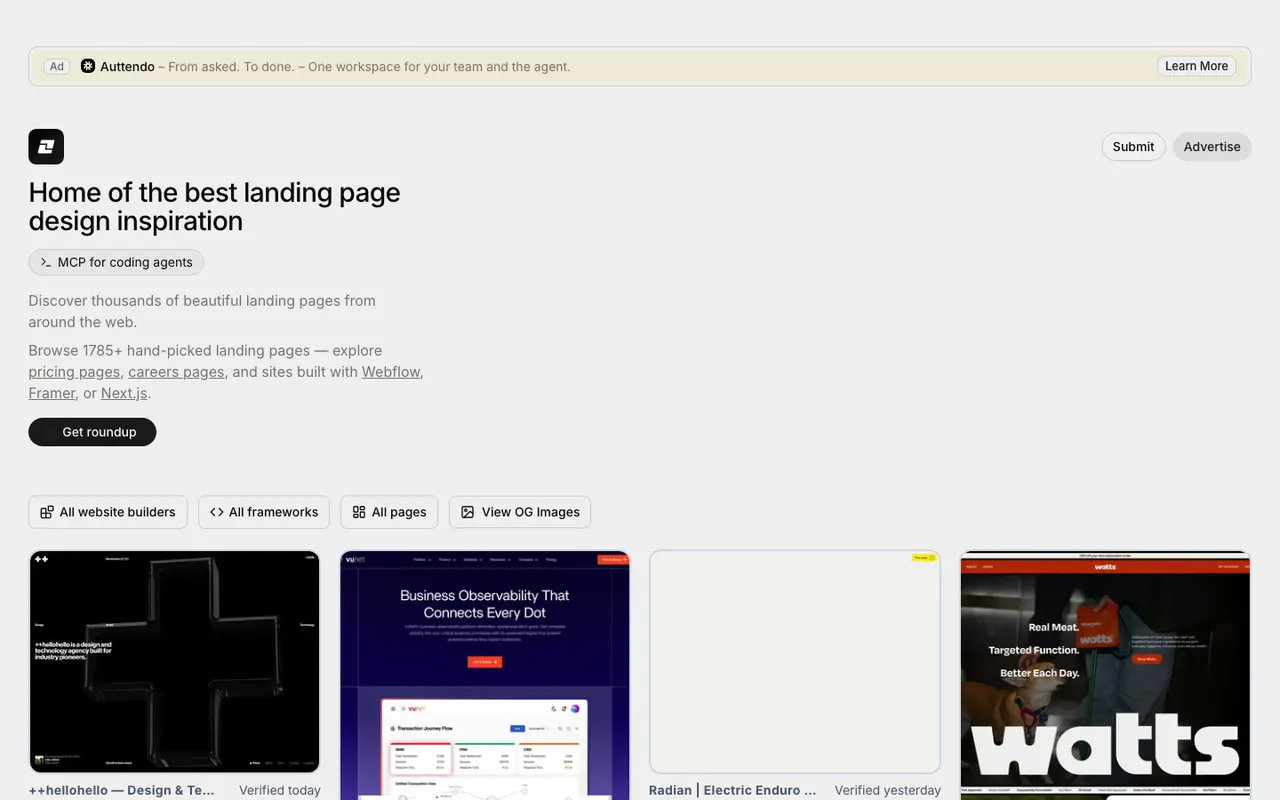Toggle View OG Images
Viewport: 1280px width, 800px height.
click(x=520, y=512)
